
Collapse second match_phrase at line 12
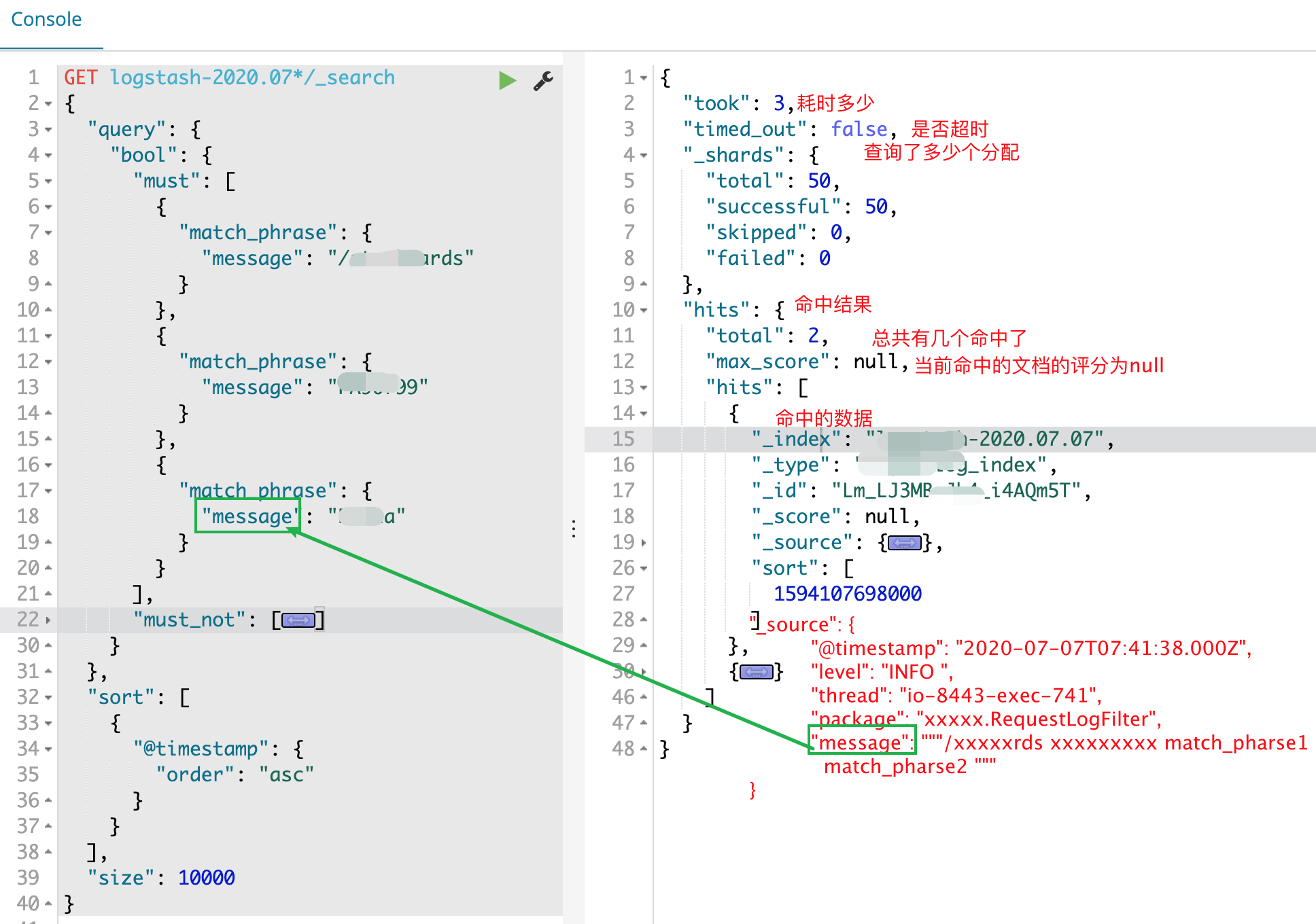point(48,362)
